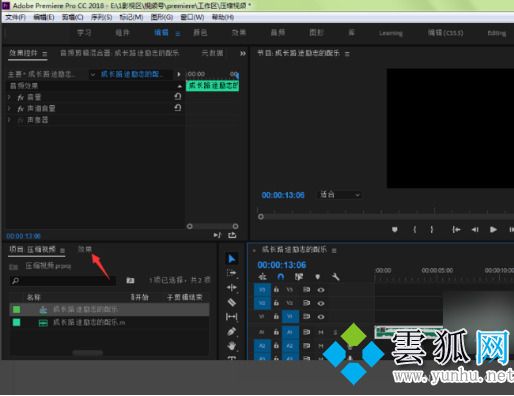Open the 效果 tab beside Project panel
The image size is (514, 396).
pyautogui.click(x=85, y=249)
